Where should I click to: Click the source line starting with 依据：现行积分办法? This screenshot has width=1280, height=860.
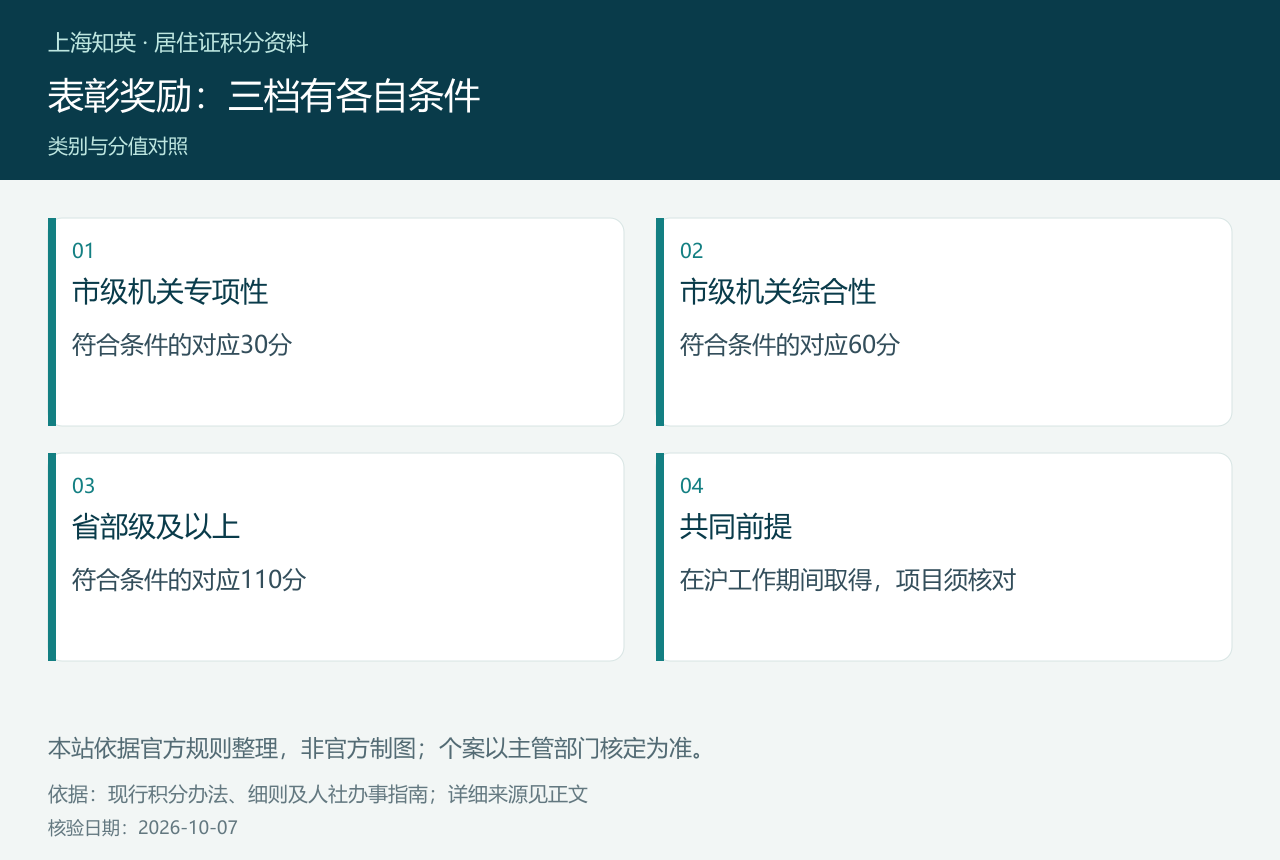click(x=318, y=795)
